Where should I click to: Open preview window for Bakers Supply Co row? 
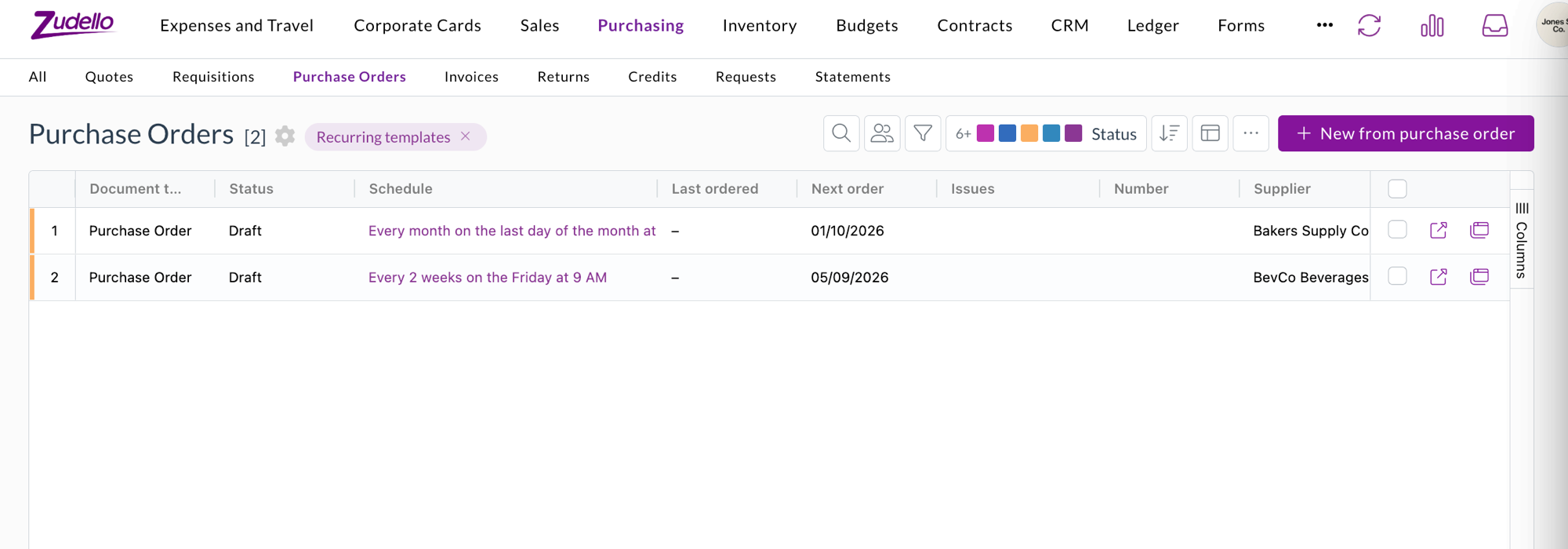tap(1479, 230)
